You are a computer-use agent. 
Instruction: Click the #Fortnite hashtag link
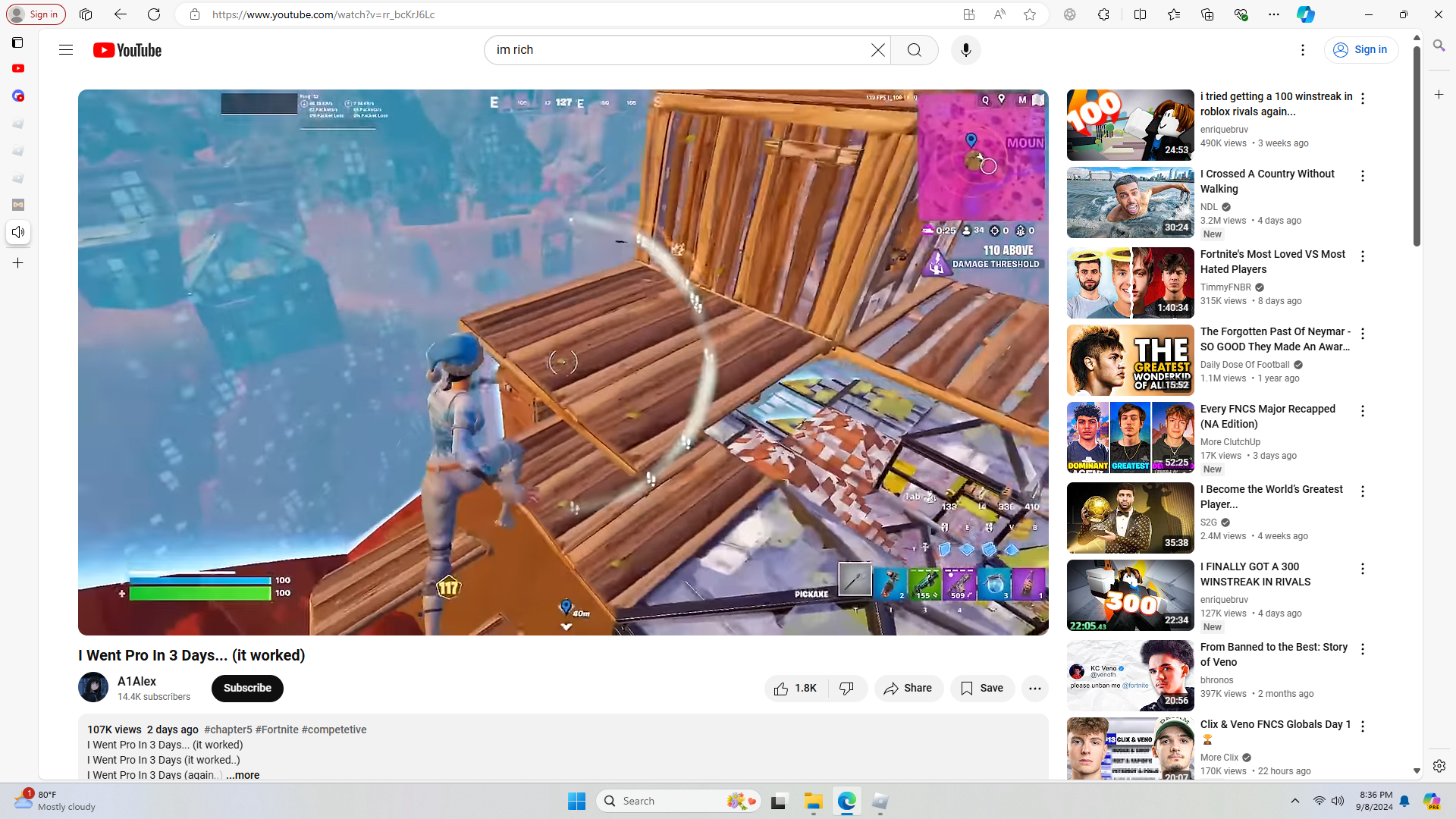(277, 730)
